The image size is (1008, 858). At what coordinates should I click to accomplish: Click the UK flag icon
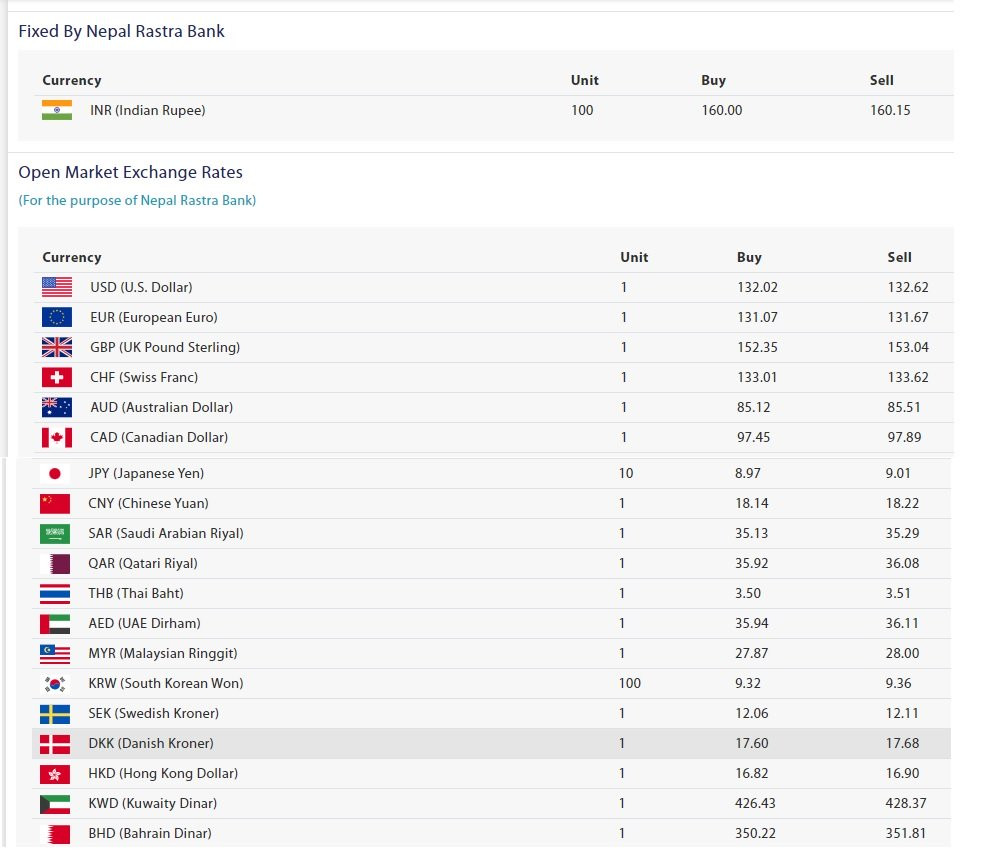tap(57, 347)
